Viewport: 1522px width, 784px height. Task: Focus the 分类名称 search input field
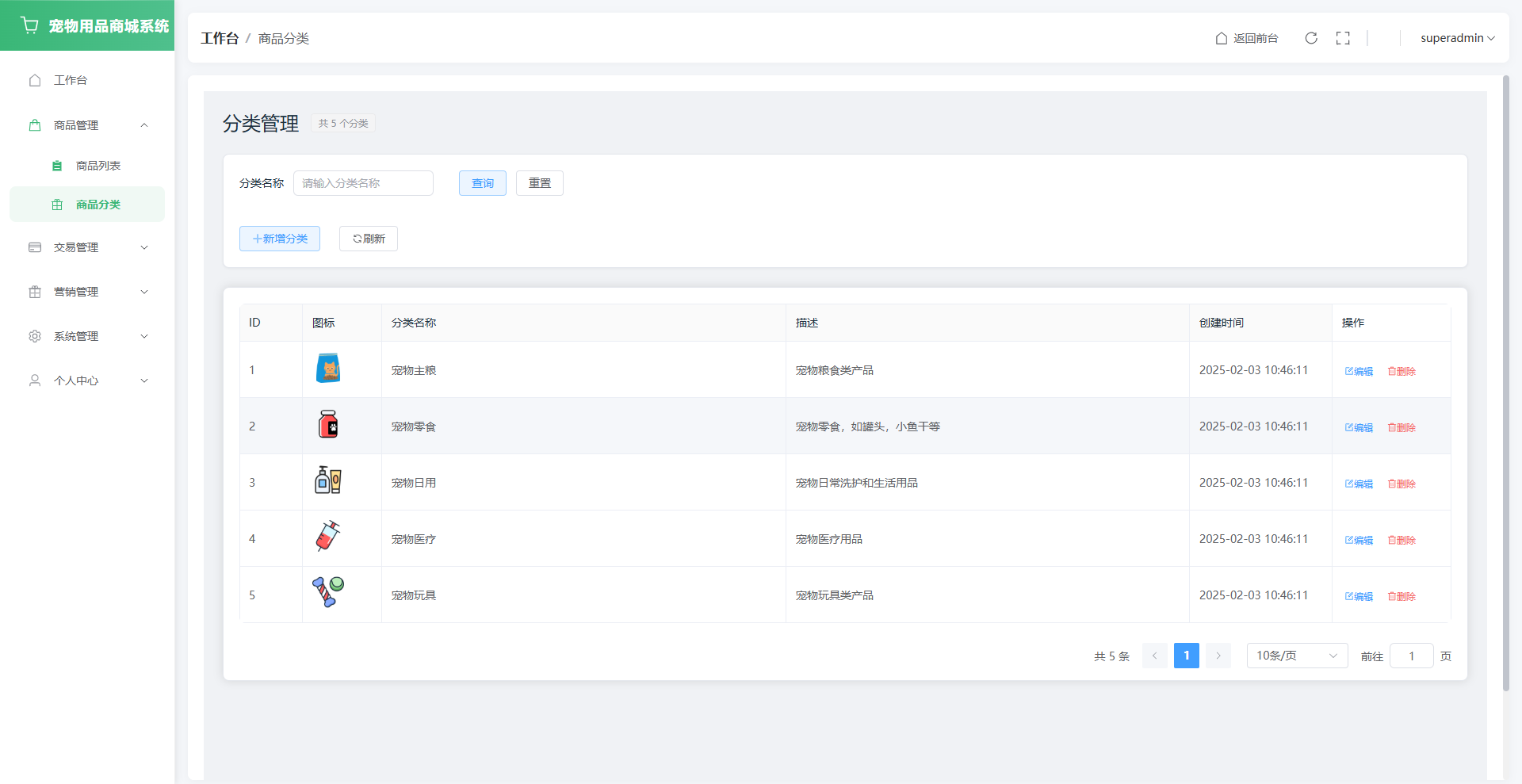[x=363, y=183]
